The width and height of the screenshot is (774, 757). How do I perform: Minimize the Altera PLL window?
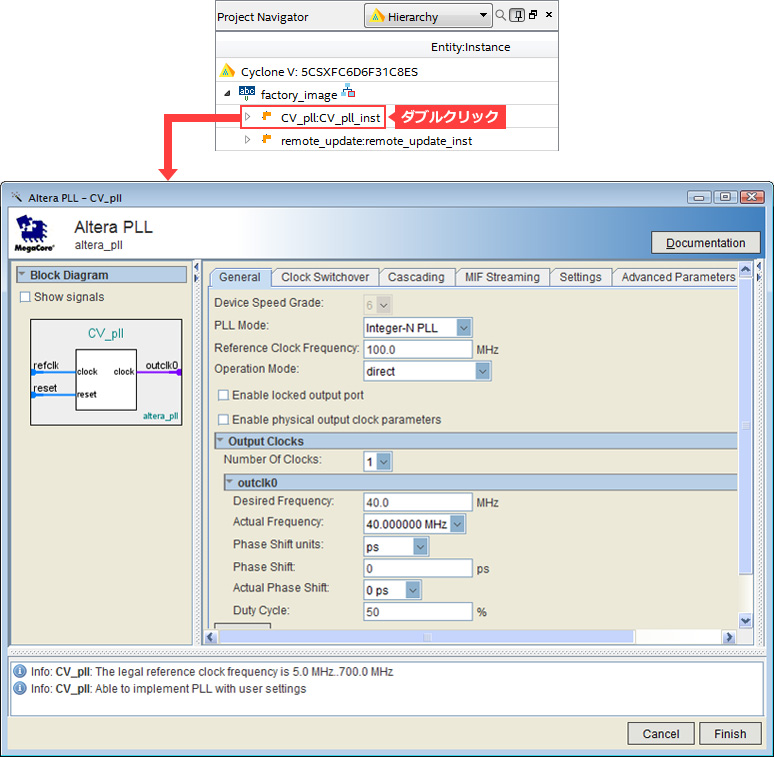pos(699,197)
